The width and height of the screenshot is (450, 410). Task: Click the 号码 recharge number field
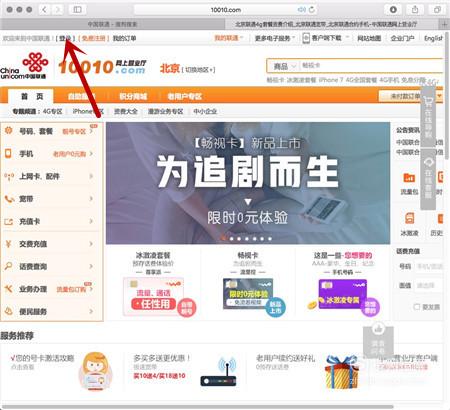click(429, 266)
